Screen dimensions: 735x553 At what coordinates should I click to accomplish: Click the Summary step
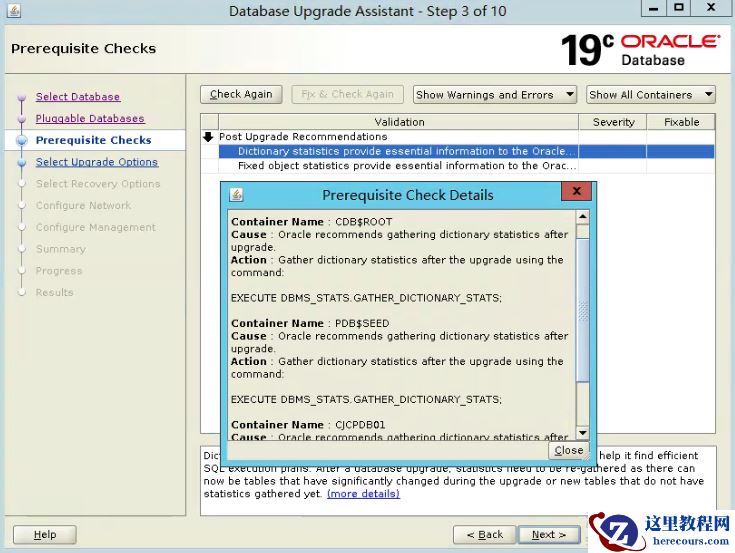pyautogui.click(x=60, y=249)
